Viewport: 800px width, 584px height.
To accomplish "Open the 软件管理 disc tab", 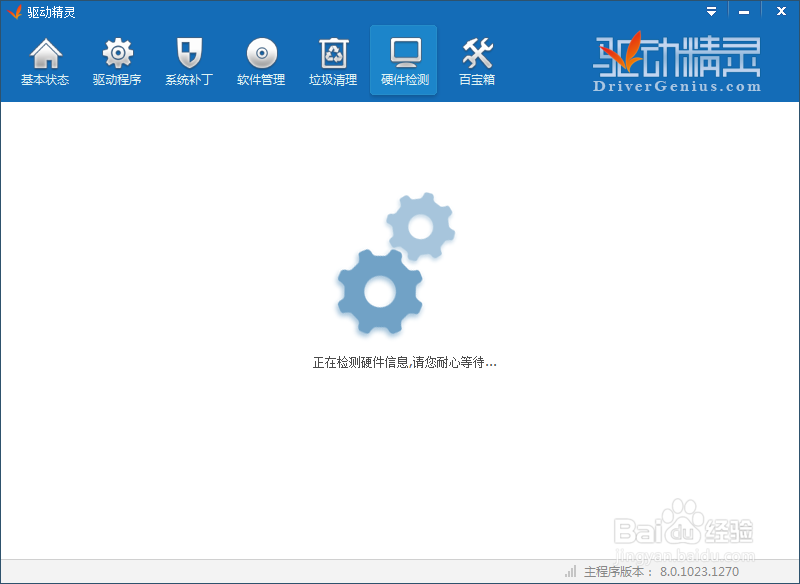I will [x=261, y=60].
